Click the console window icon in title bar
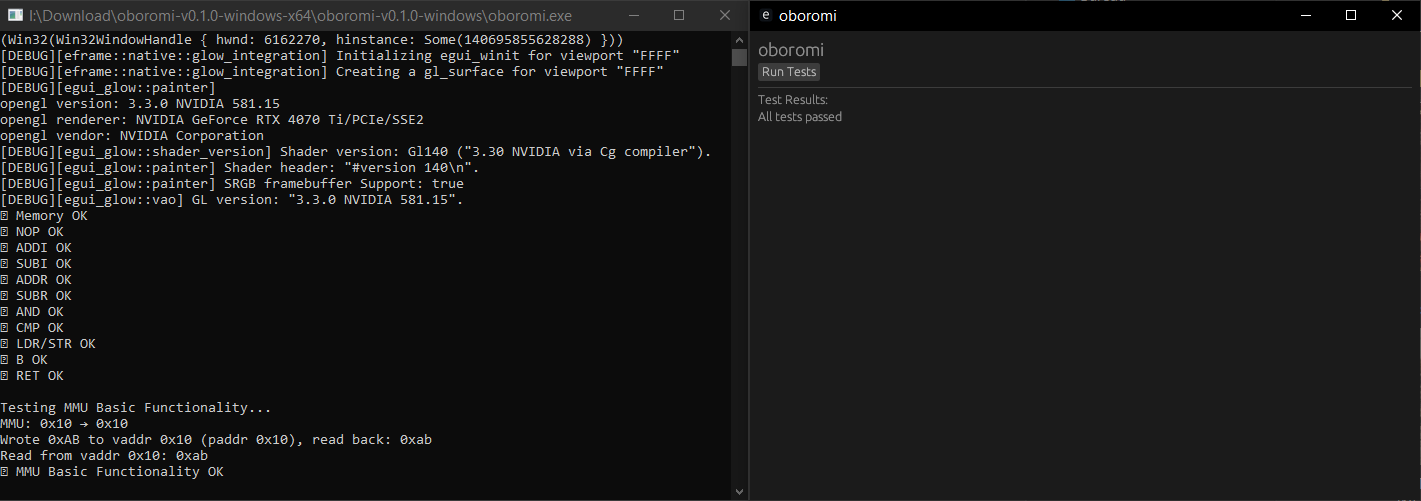Viewport: 1421px width, 501px height. point(14,15)
